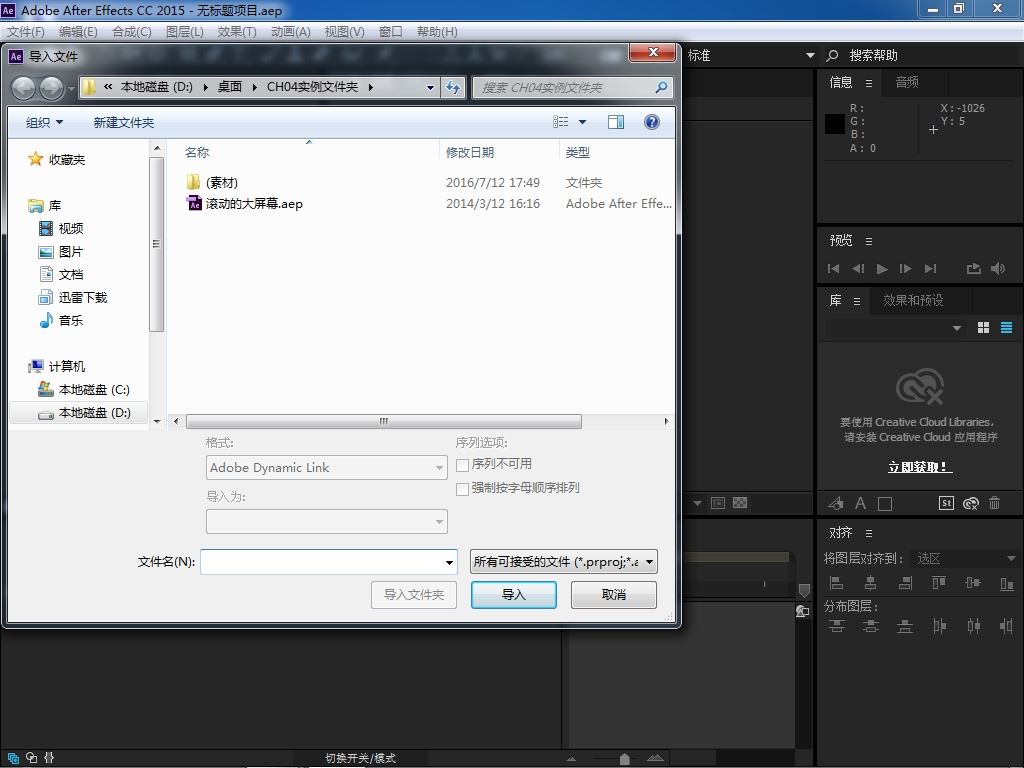1024x768 pixels.
Task: Open the Align panel menu icon
Action: (x=869, y=534)
